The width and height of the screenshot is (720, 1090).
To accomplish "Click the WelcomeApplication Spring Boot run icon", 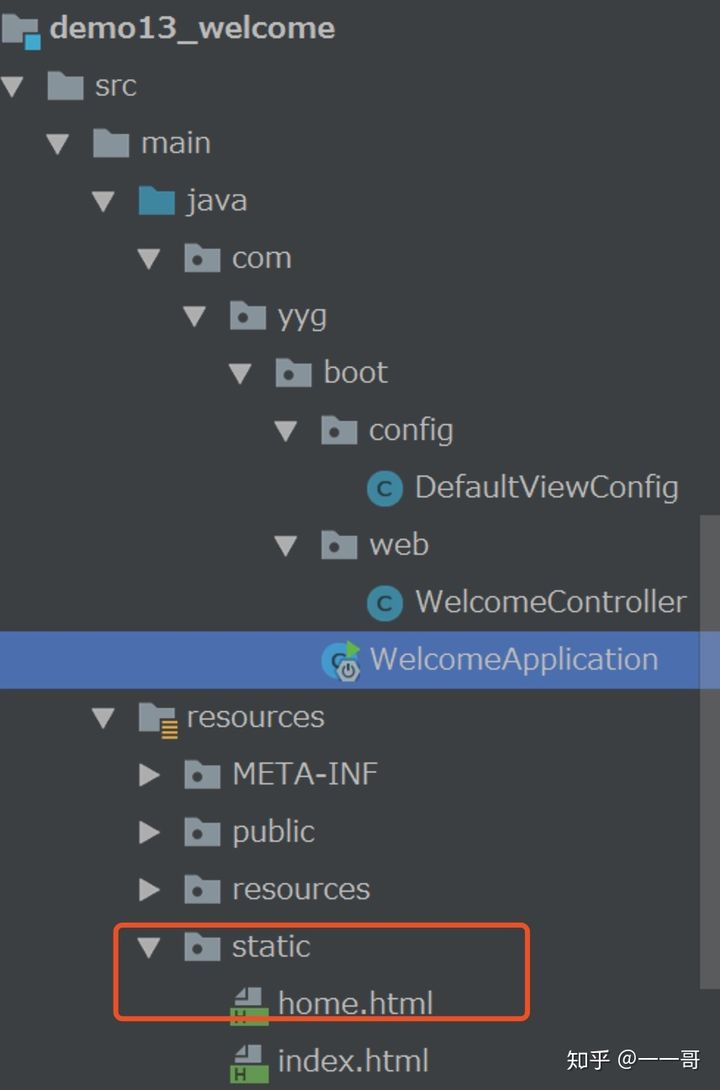I will coord(340,661).
